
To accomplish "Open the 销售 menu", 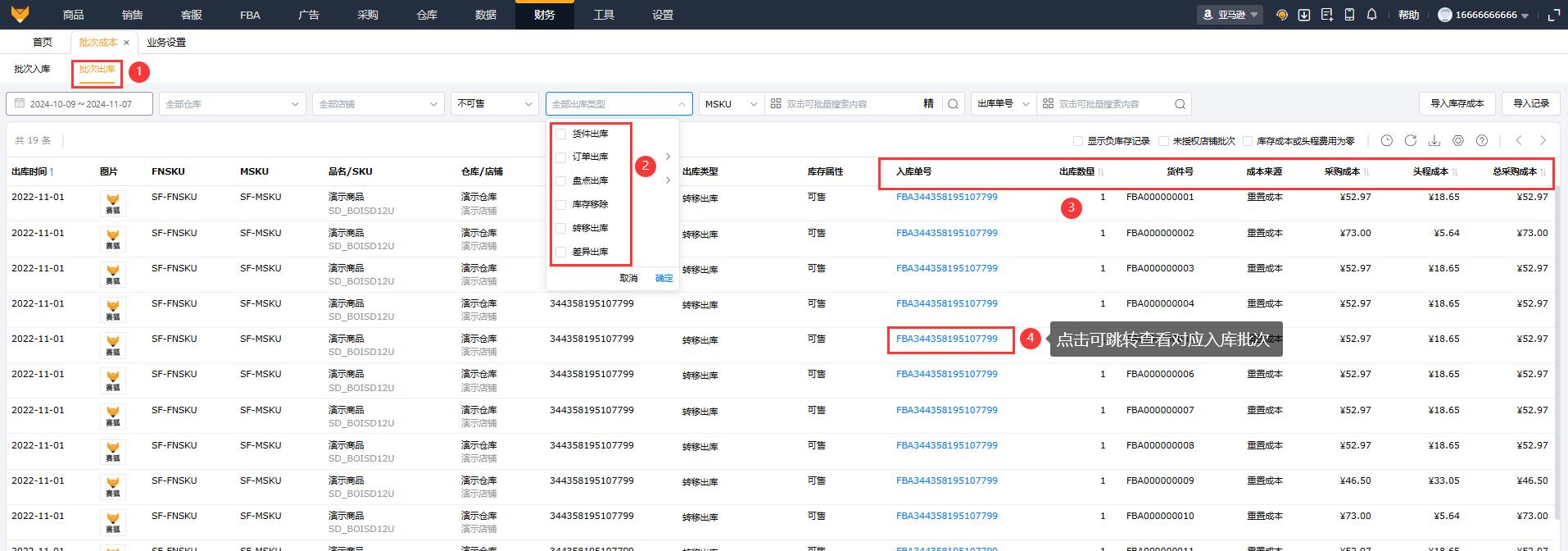I will (132, 15).
